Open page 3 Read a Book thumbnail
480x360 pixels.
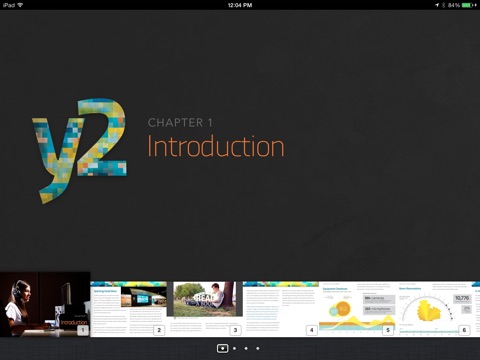pyautogui.click(x=205, y=309)
